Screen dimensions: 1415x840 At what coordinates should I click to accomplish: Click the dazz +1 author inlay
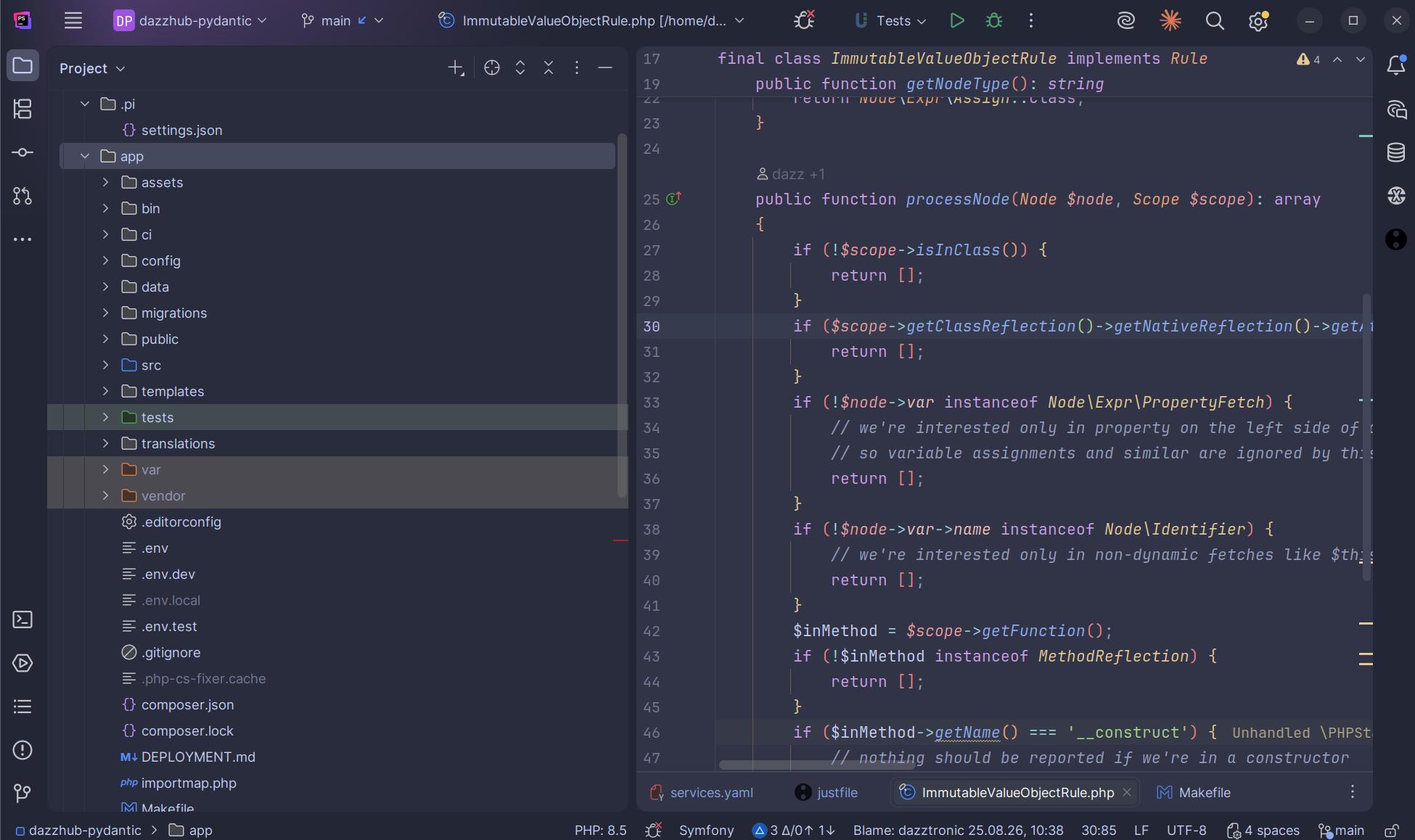(x=790, y=174)
